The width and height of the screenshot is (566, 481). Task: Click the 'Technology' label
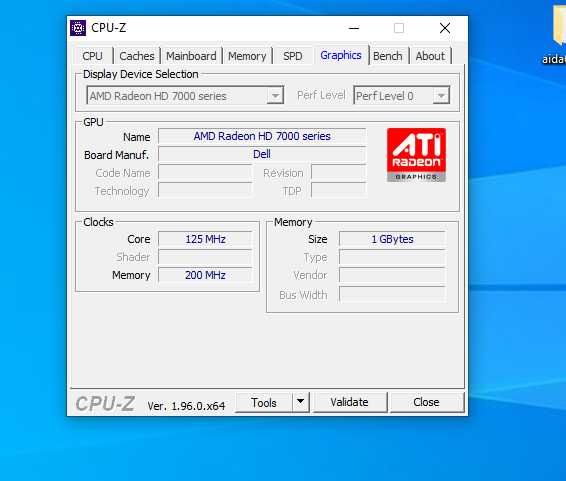(122, 191)
